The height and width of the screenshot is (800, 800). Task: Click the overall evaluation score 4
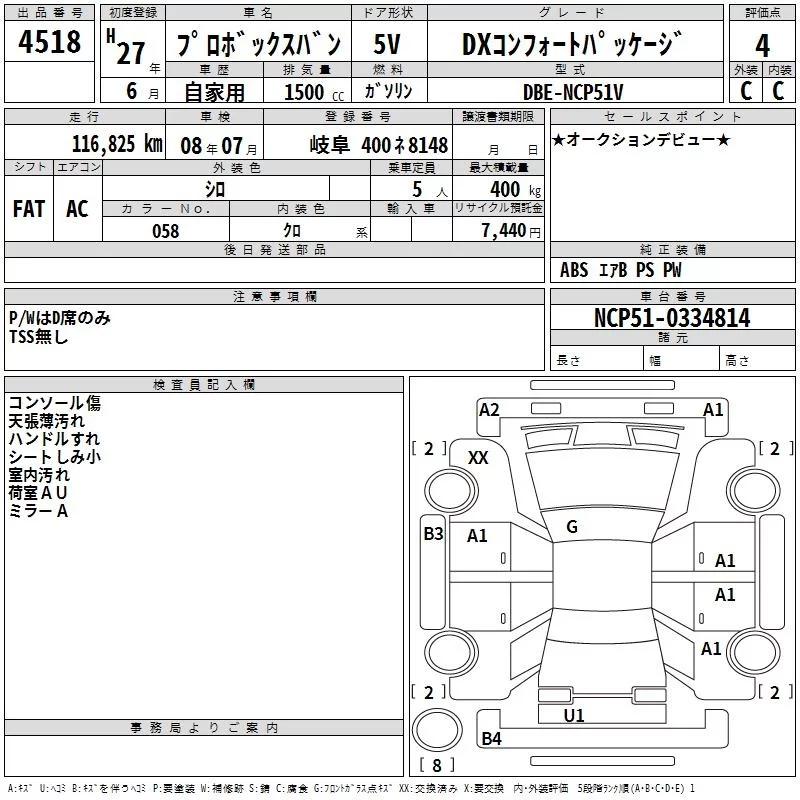pos(762,46)
